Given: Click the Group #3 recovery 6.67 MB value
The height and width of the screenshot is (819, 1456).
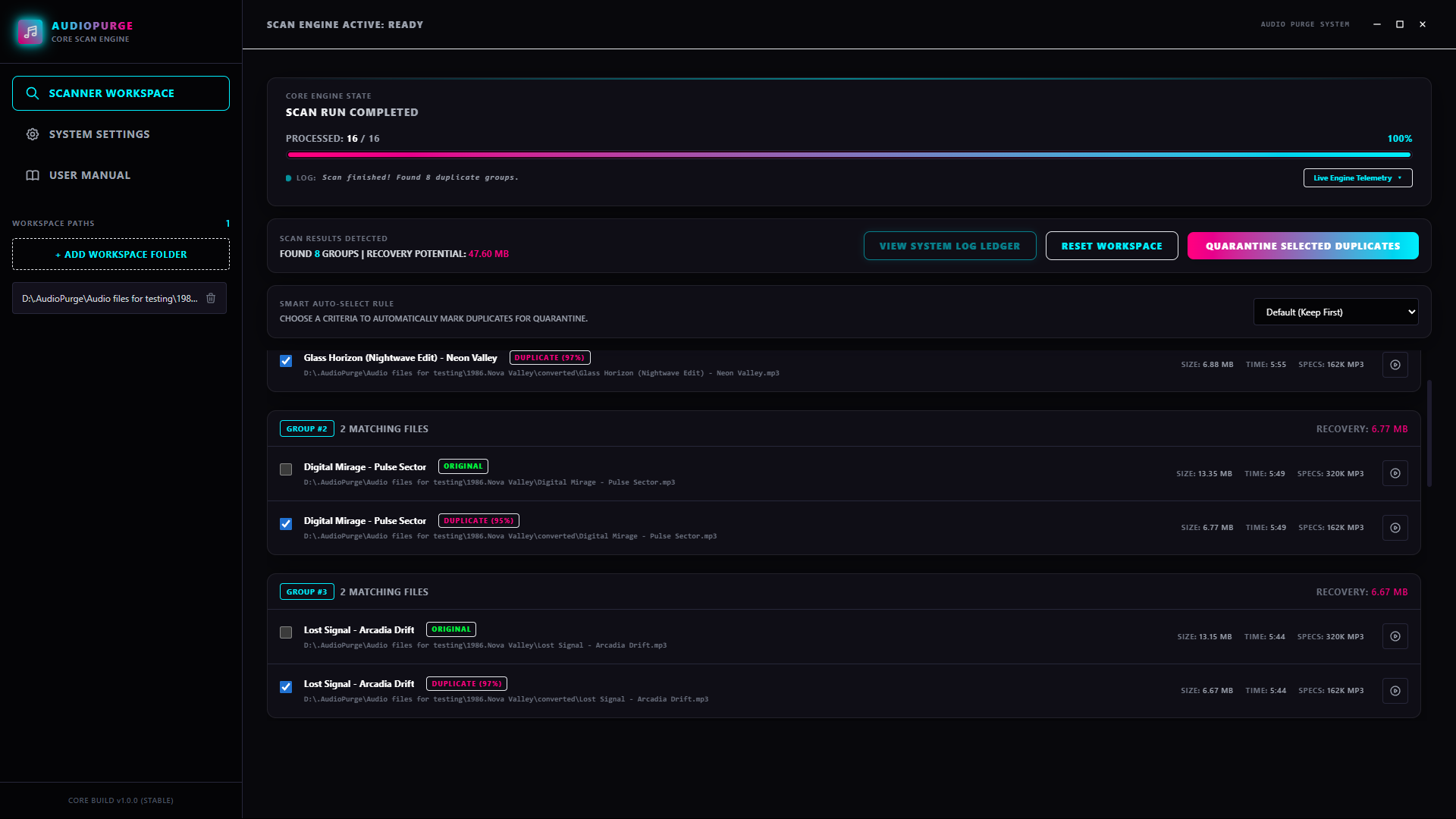Looking at the screenshot, I should 1389,591.
